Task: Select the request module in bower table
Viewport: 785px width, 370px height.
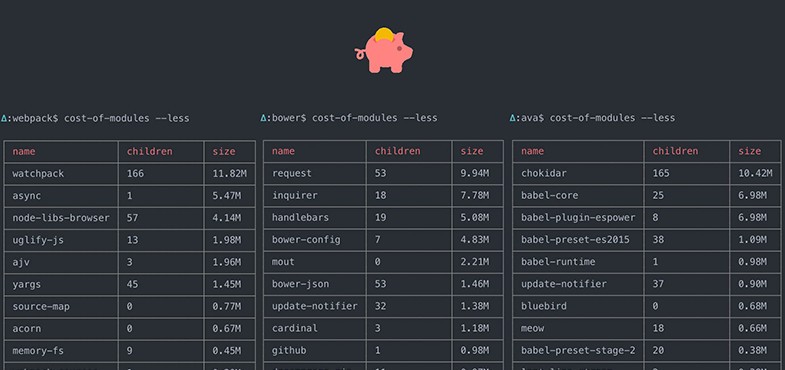Action: click(x=292, y=173)
